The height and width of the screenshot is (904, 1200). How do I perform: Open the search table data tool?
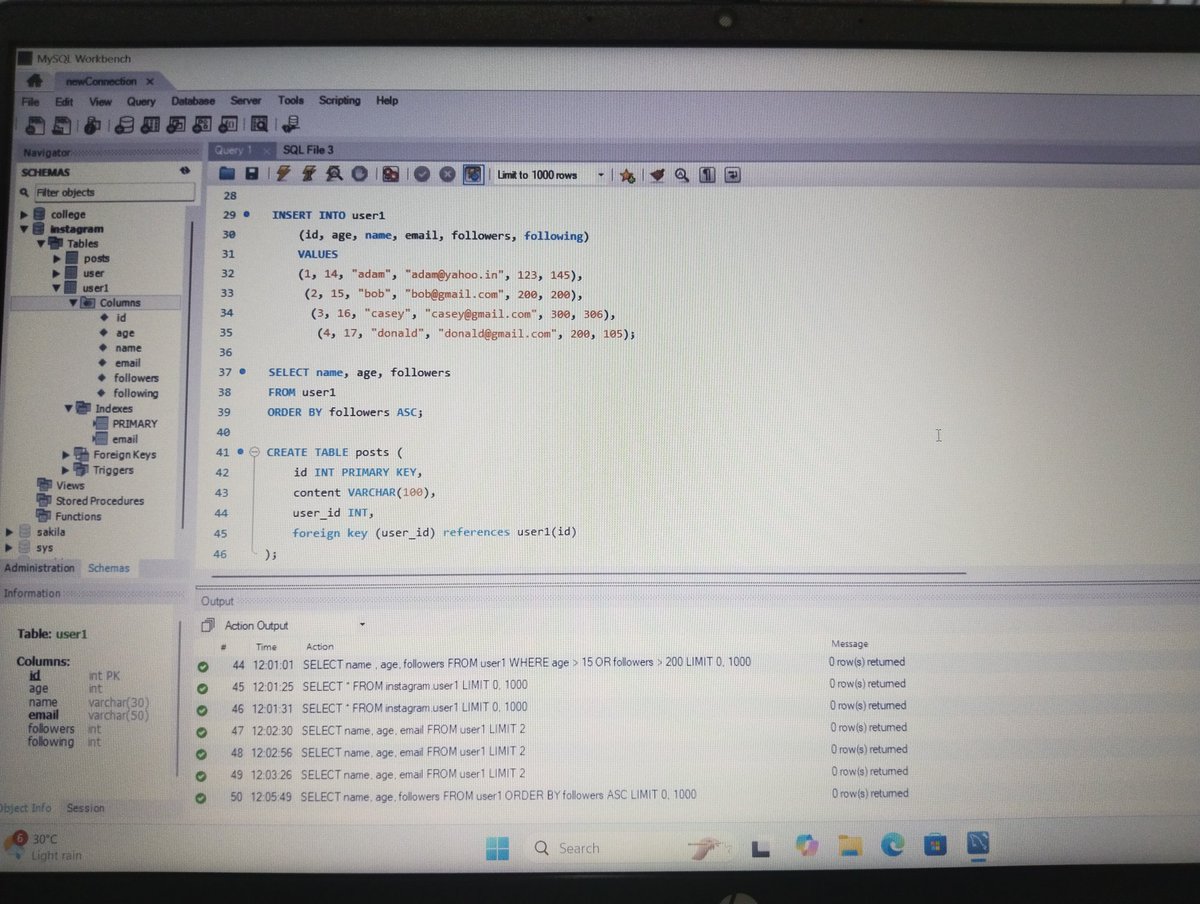coord(259,125)
